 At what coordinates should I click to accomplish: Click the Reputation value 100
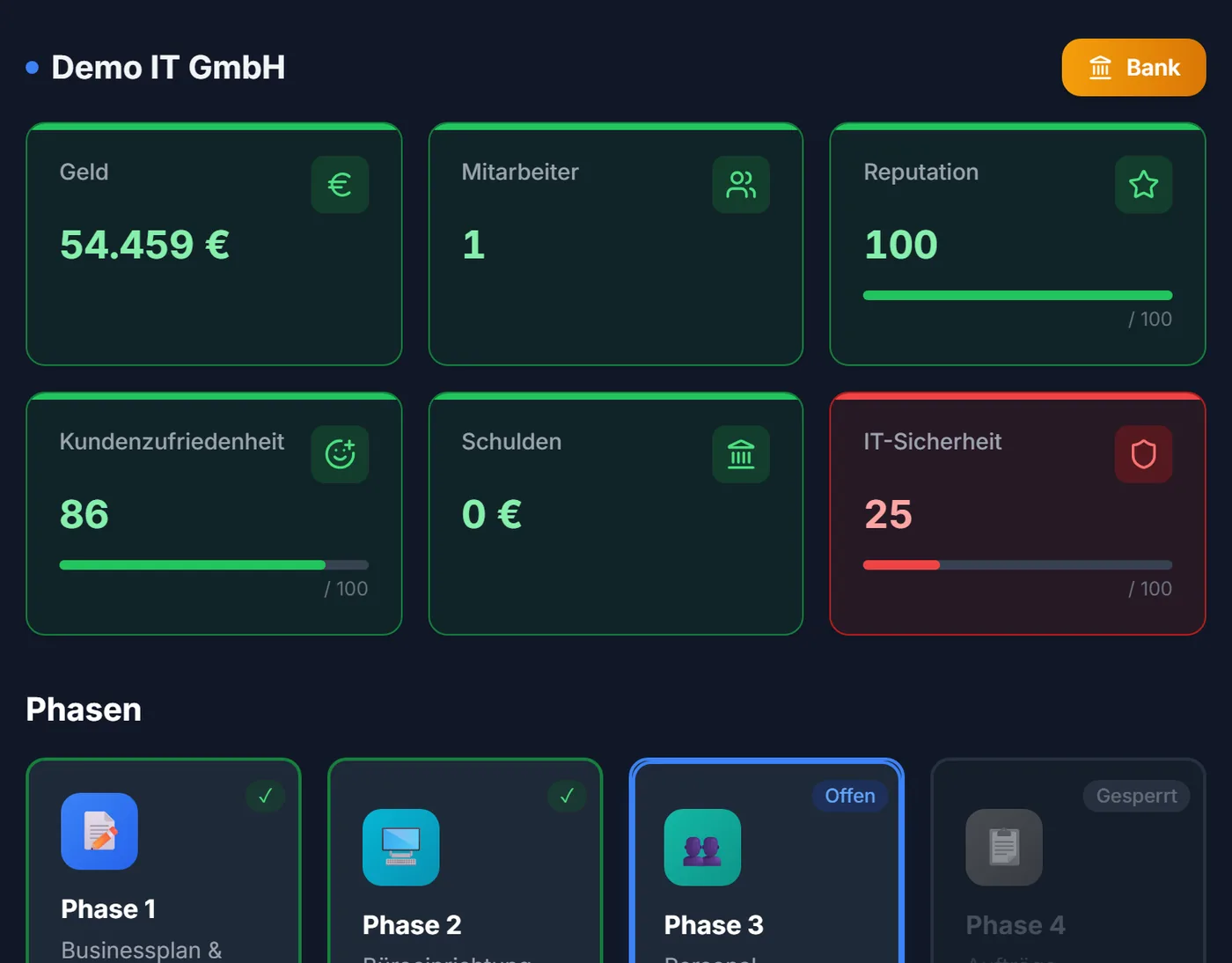click(901, 245)
